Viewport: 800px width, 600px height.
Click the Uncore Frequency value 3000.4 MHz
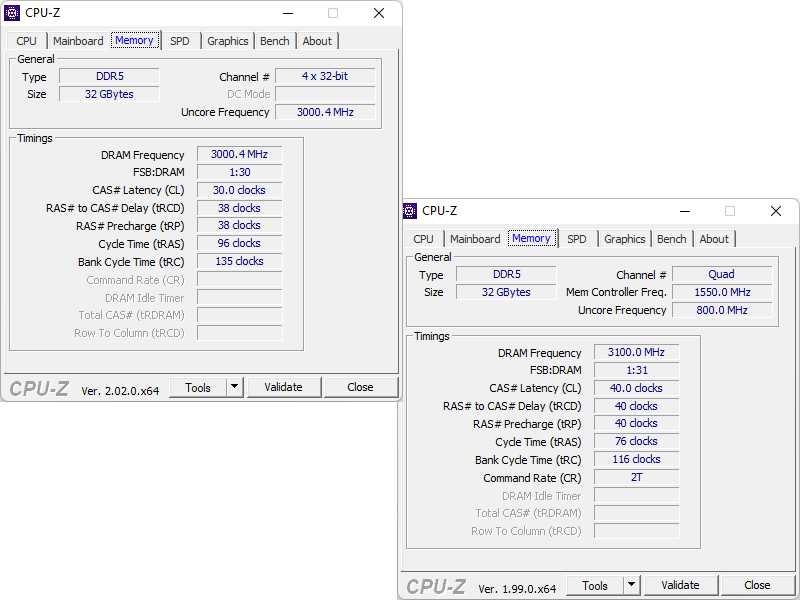point(326,112)
